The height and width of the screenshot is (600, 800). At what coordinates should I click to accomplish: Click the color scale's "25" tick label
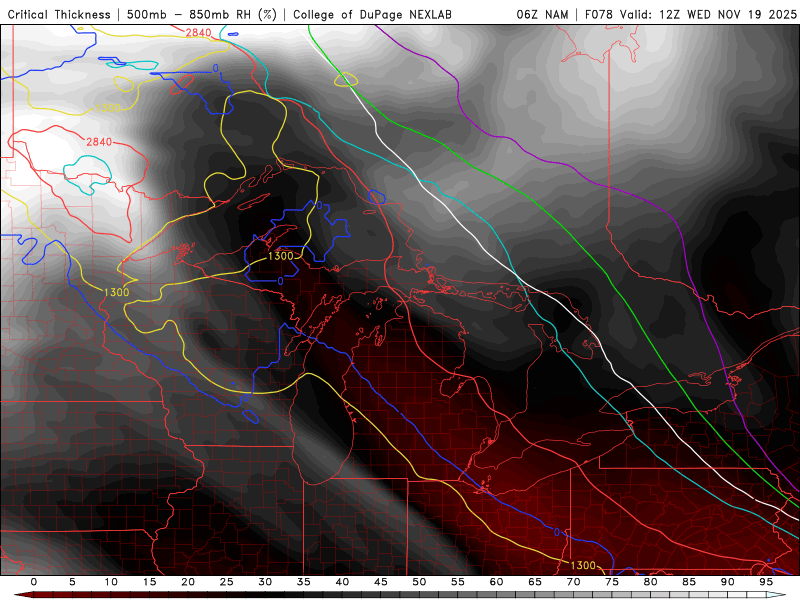pos(227,582)
